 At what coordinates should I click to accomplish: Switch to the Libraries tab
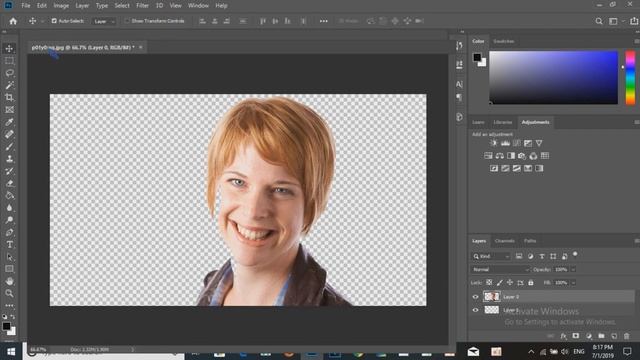point(502,122)
